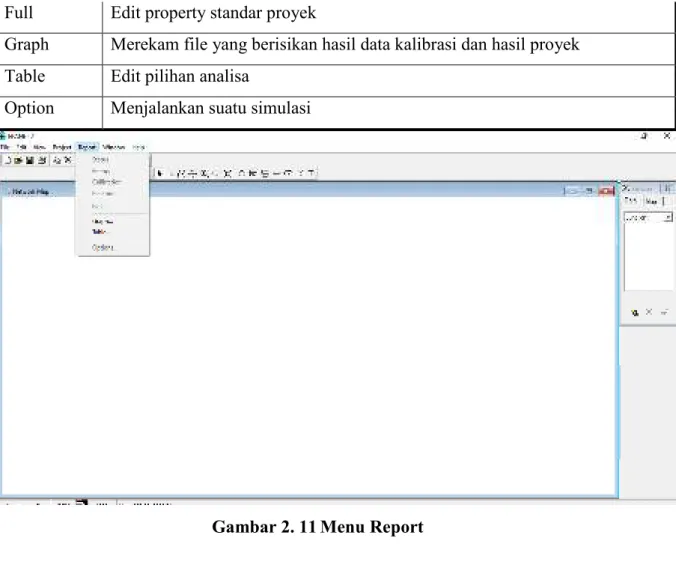Close the open Report menu from the menu bar

pyautogui.click(x=87, y=147)
